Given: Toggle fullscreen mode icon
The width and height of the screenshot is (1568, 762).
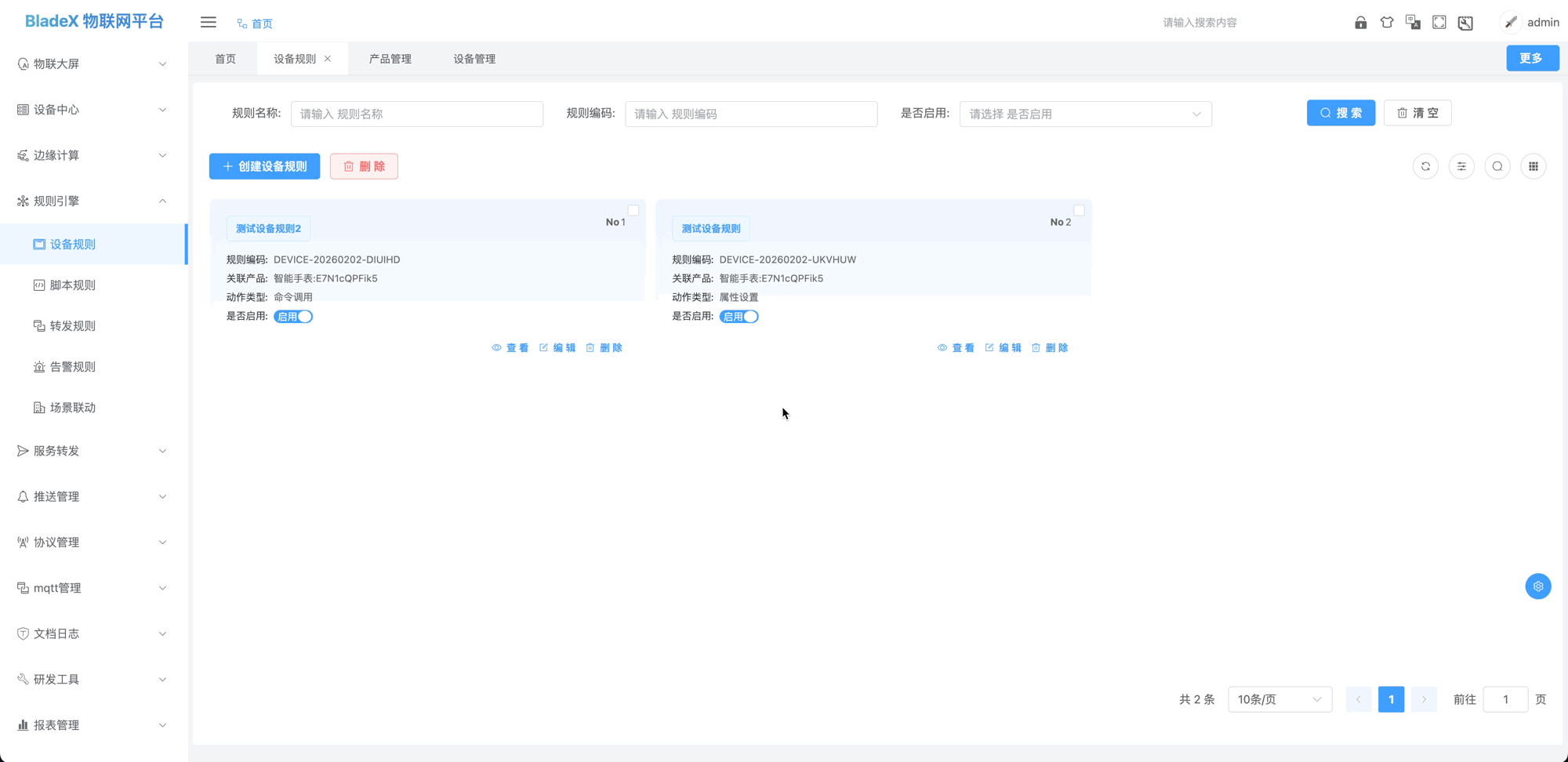Looking at the screenshot, I should [x=1439, y=23].
